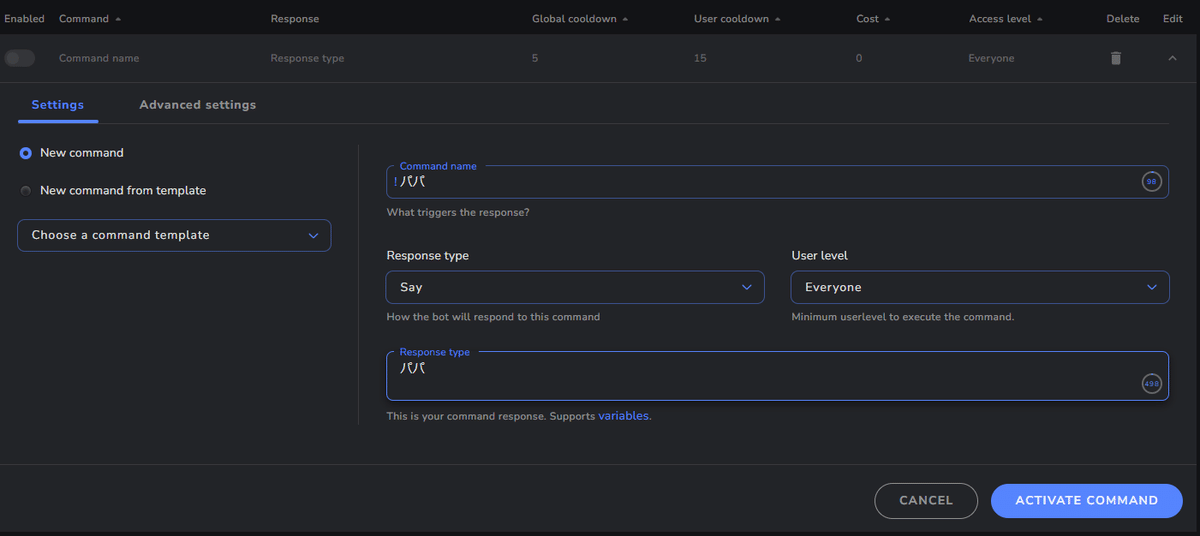Click the user cooldown value 15
Viewport: 1200px width, 536px height.
coord(700,58)
